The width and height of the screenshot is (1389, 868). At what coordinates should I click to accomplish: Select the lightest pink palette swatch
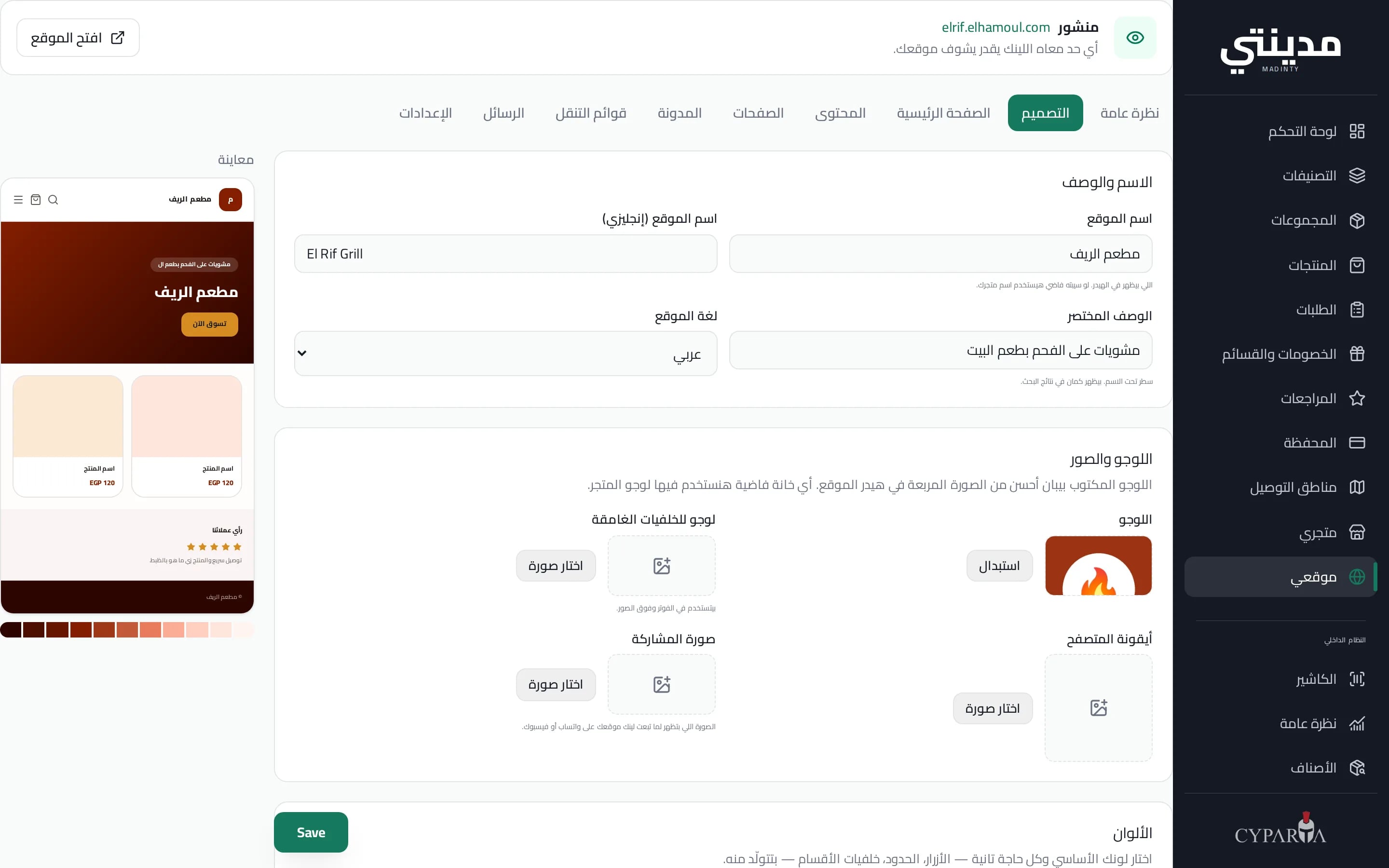[x=244, y=630]
